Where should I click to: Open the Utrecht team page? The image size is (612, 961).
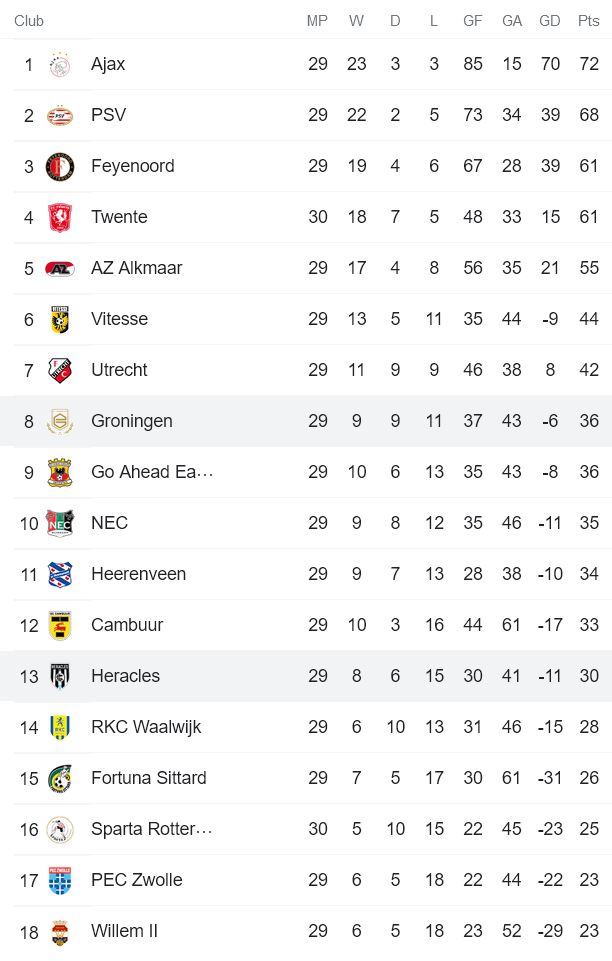click(119, 370)
